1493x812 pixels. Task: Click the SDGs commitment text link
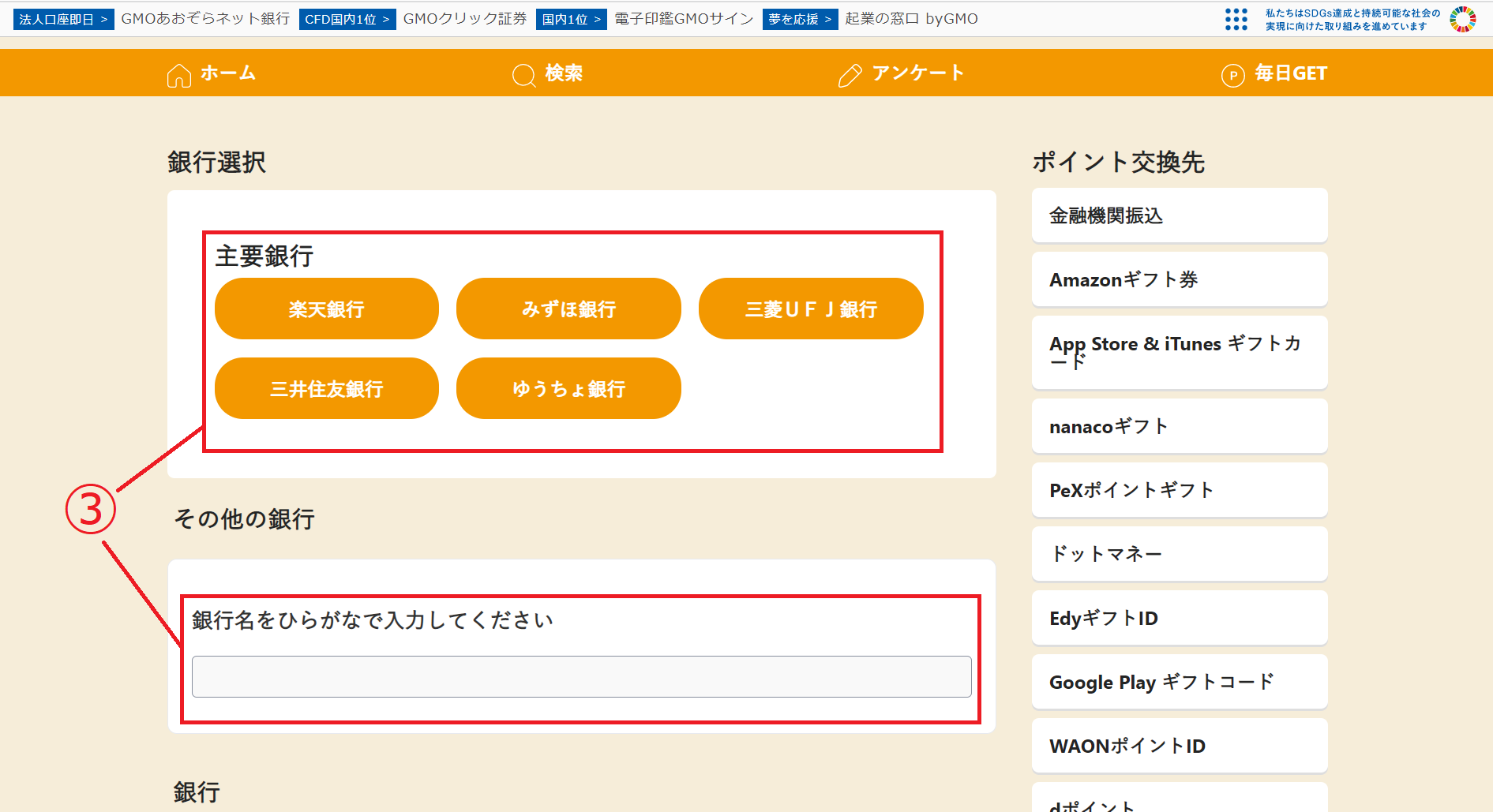(1352, 20)
